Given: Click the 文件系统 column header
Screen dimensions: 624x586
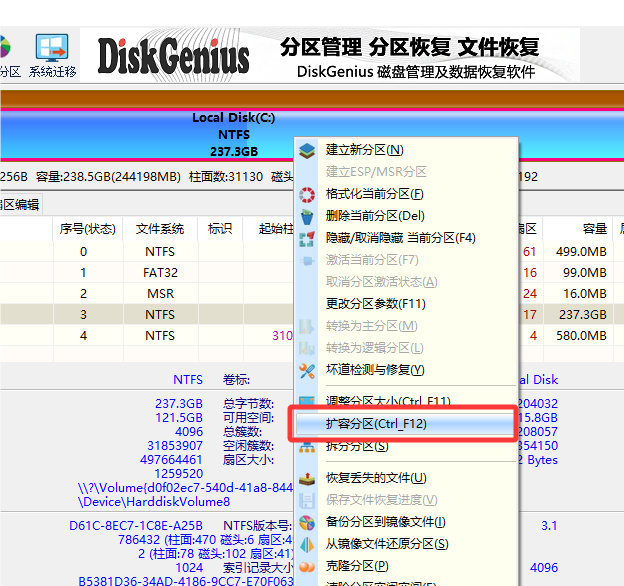Looking at the screenshot, I should (160, 229).
